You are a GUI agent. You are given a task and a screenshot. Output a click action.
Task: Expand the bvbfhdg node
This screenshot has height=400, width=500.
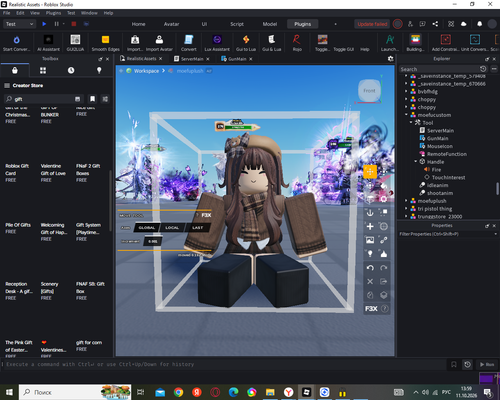pos(406,91)
